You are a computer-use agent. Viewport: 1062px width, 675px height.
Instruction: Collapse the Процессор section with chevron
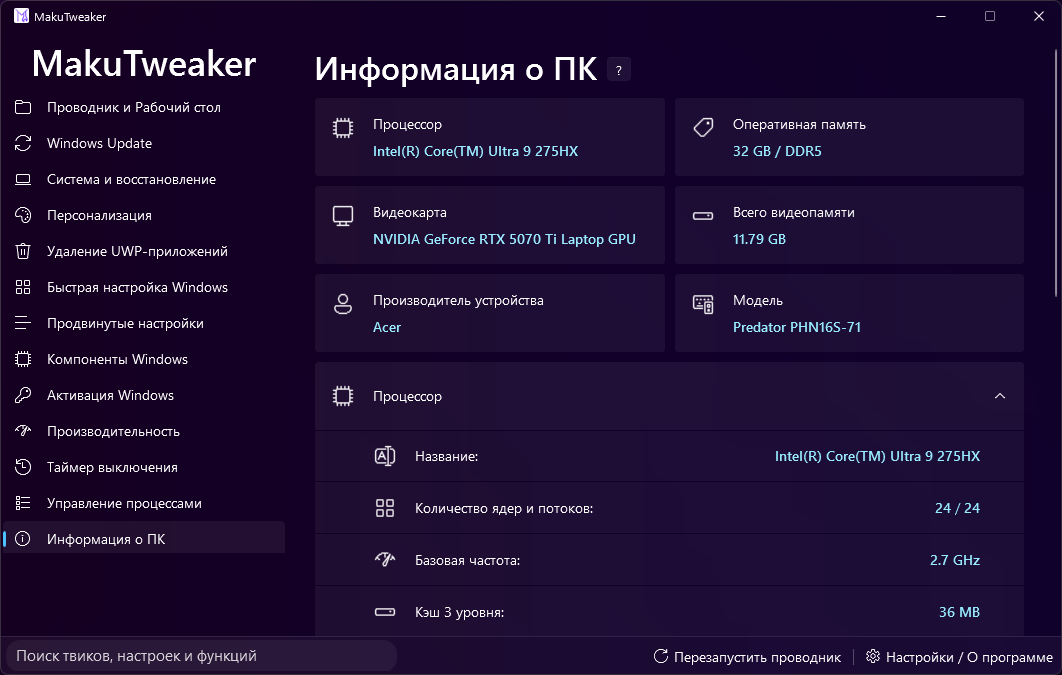point(1000,396)
